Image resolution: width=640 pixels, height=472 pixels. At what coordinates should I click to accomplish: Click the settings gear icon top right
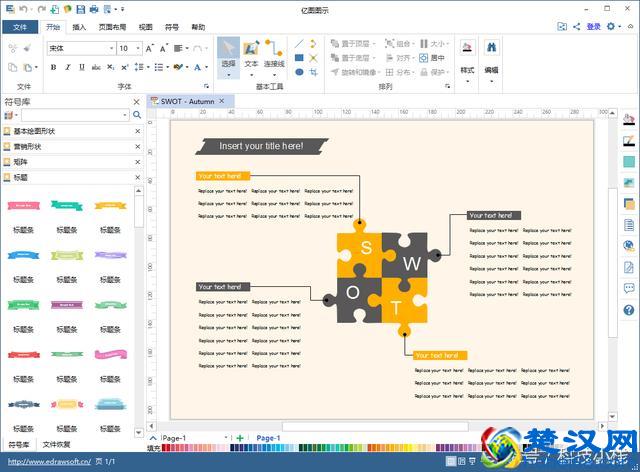611,27
